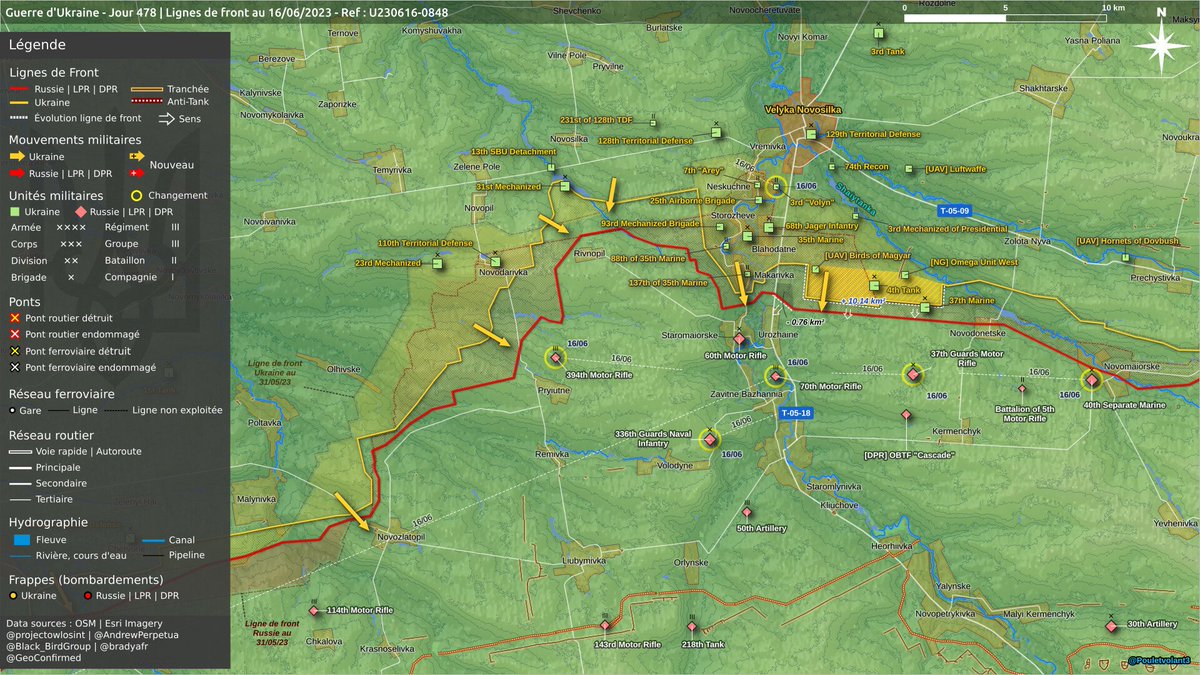Click the 70th Motor Rifle unit marker
Viewport: 1200px width, 675px height.
(x=776, y=376)
